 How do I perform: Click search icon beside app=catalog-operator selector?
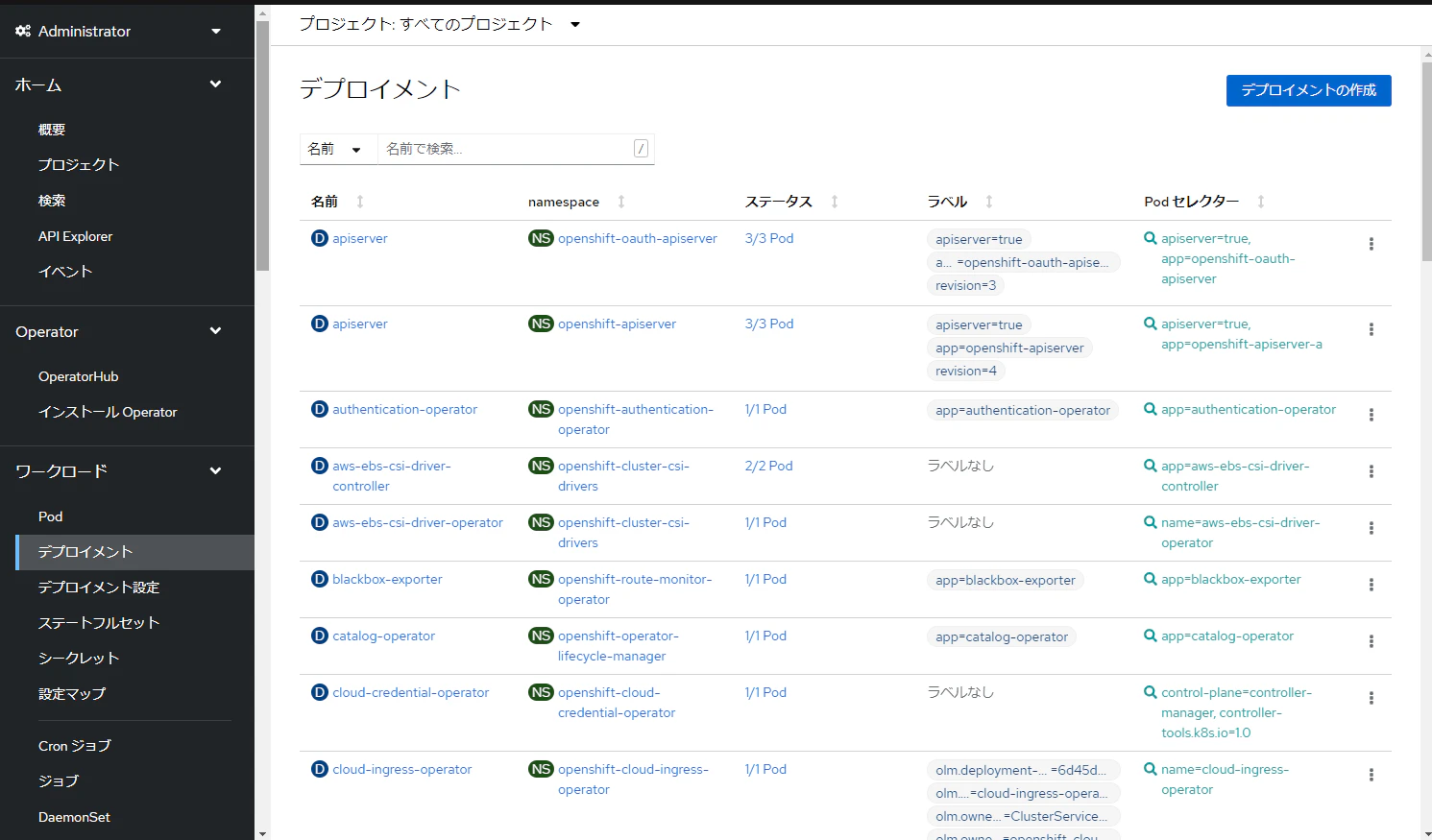1151,636
